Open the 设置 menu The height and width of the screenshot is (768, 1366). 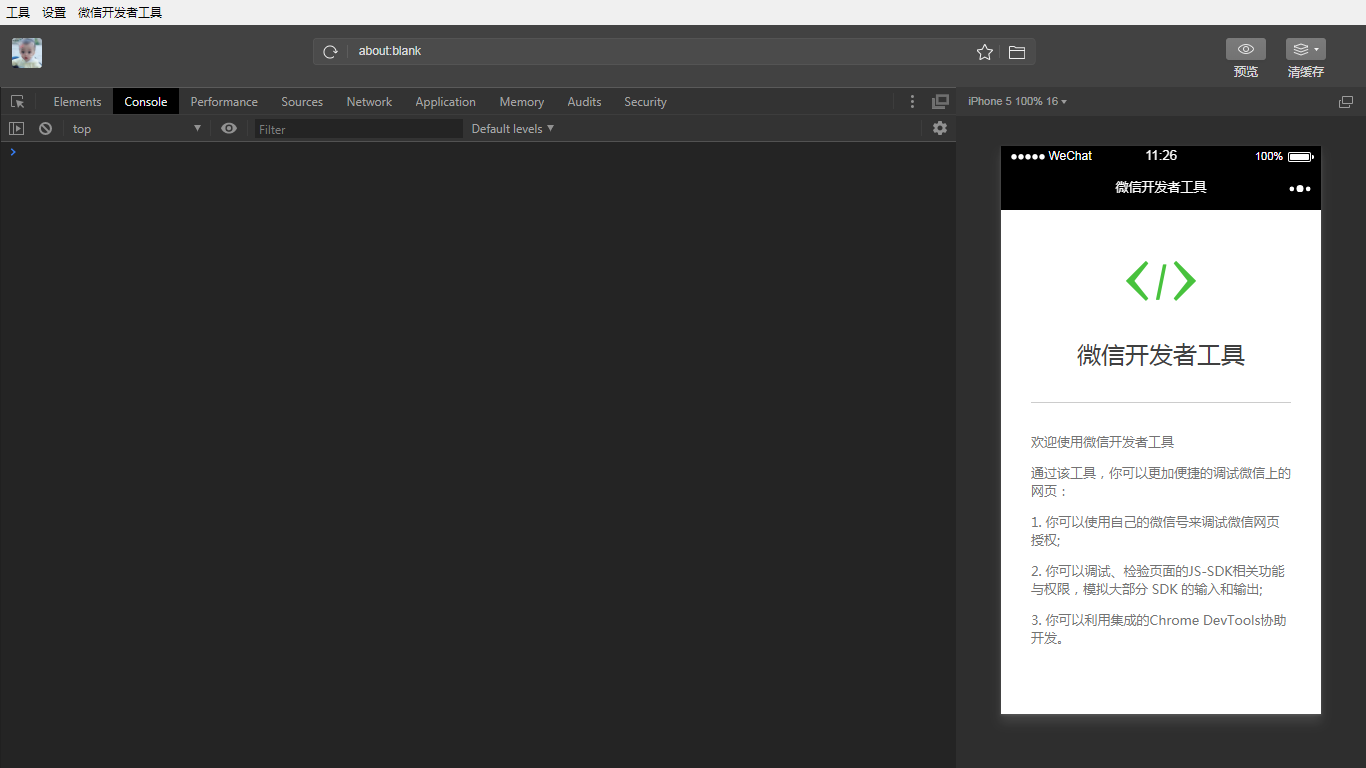(x=54, y=13)
